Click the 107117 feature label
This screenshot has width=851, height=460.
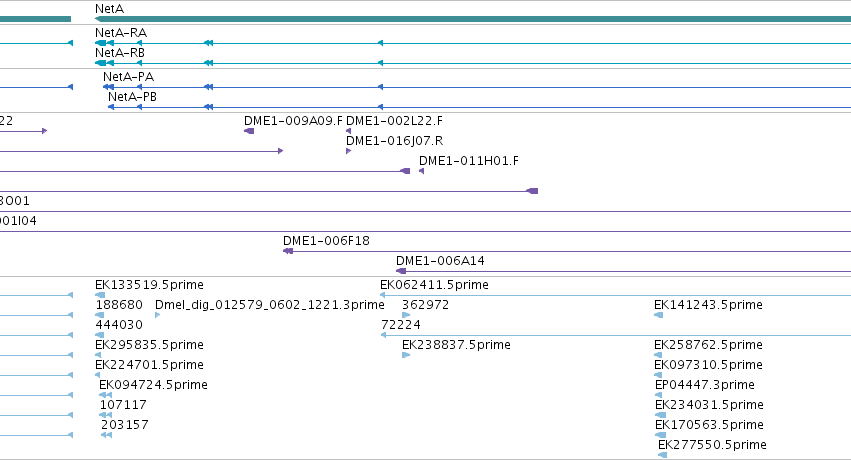point(123,405)
